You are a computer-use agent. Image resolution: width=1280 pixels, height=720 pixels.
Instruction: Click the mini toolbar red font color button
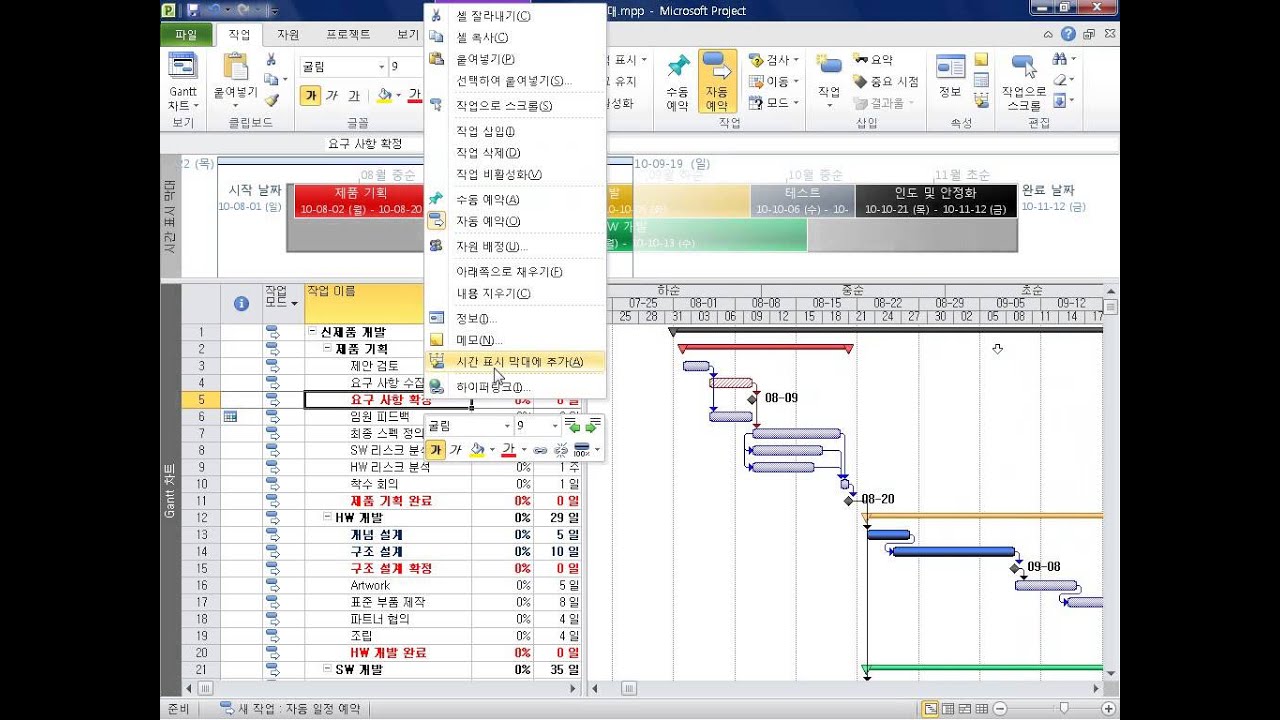pos(509,450)
